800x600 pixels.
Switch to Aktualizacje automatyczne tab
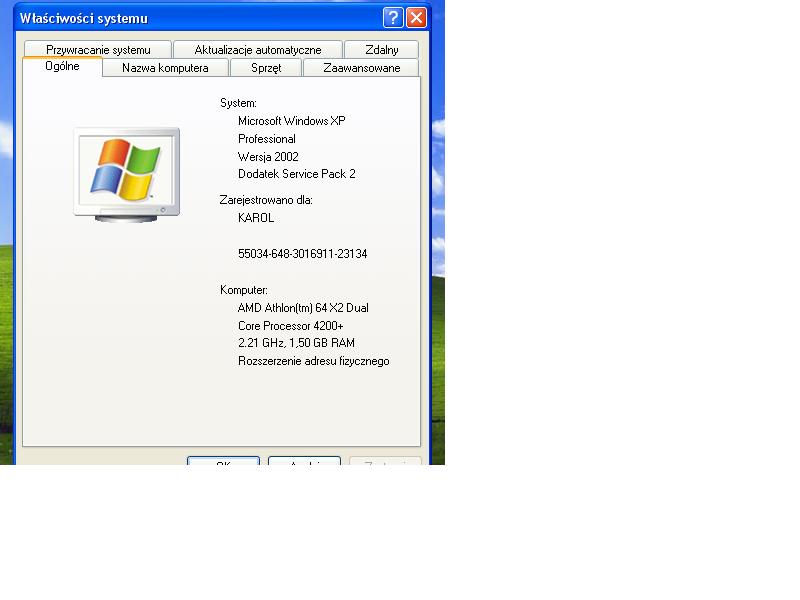(258, 49)
